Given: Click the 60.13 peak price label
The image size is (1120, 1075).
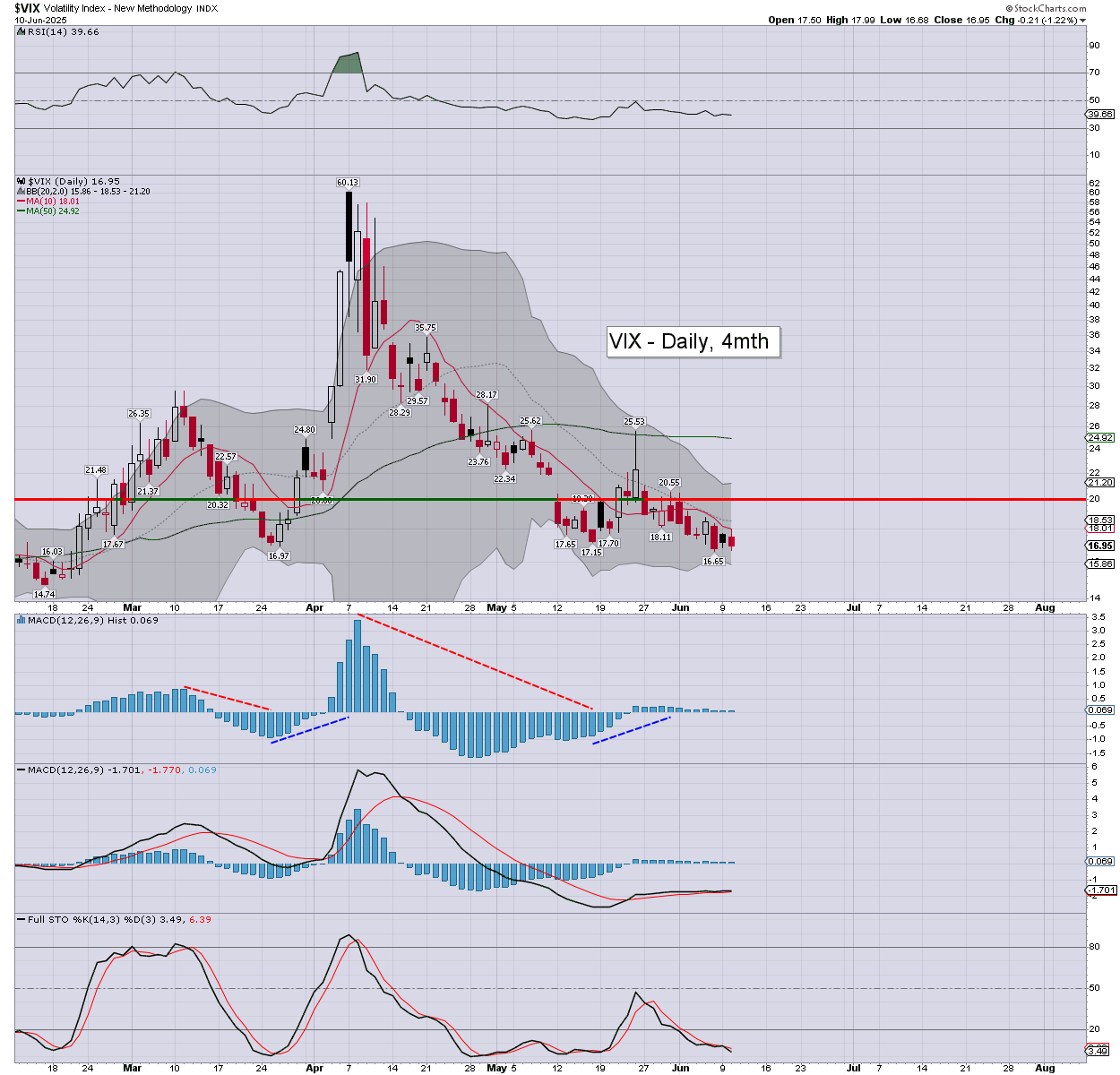Looking at the screenshot, I should tap(348, 183).
